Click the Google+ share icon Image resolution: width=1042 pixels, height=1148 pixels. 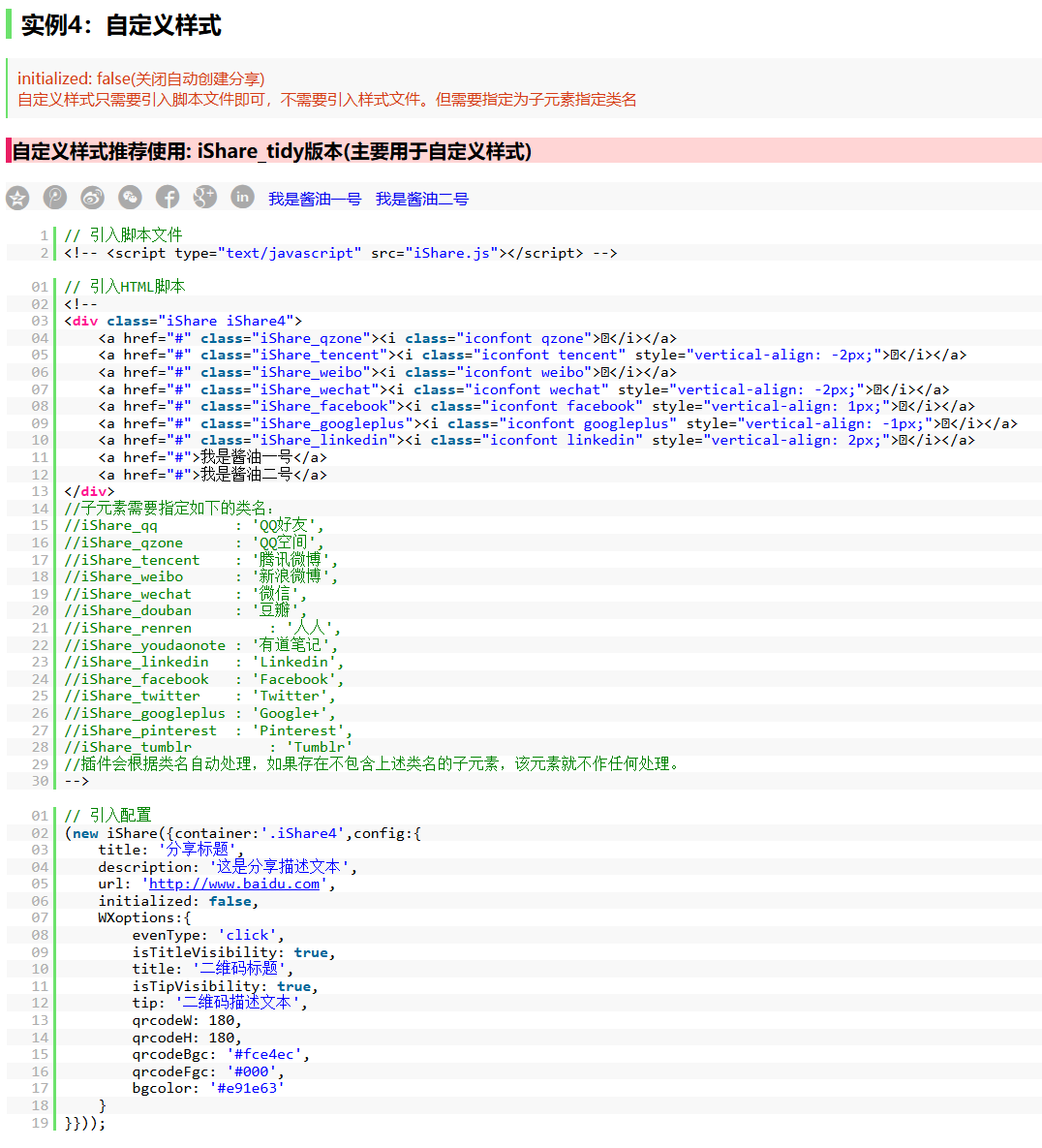click(205, 197)
